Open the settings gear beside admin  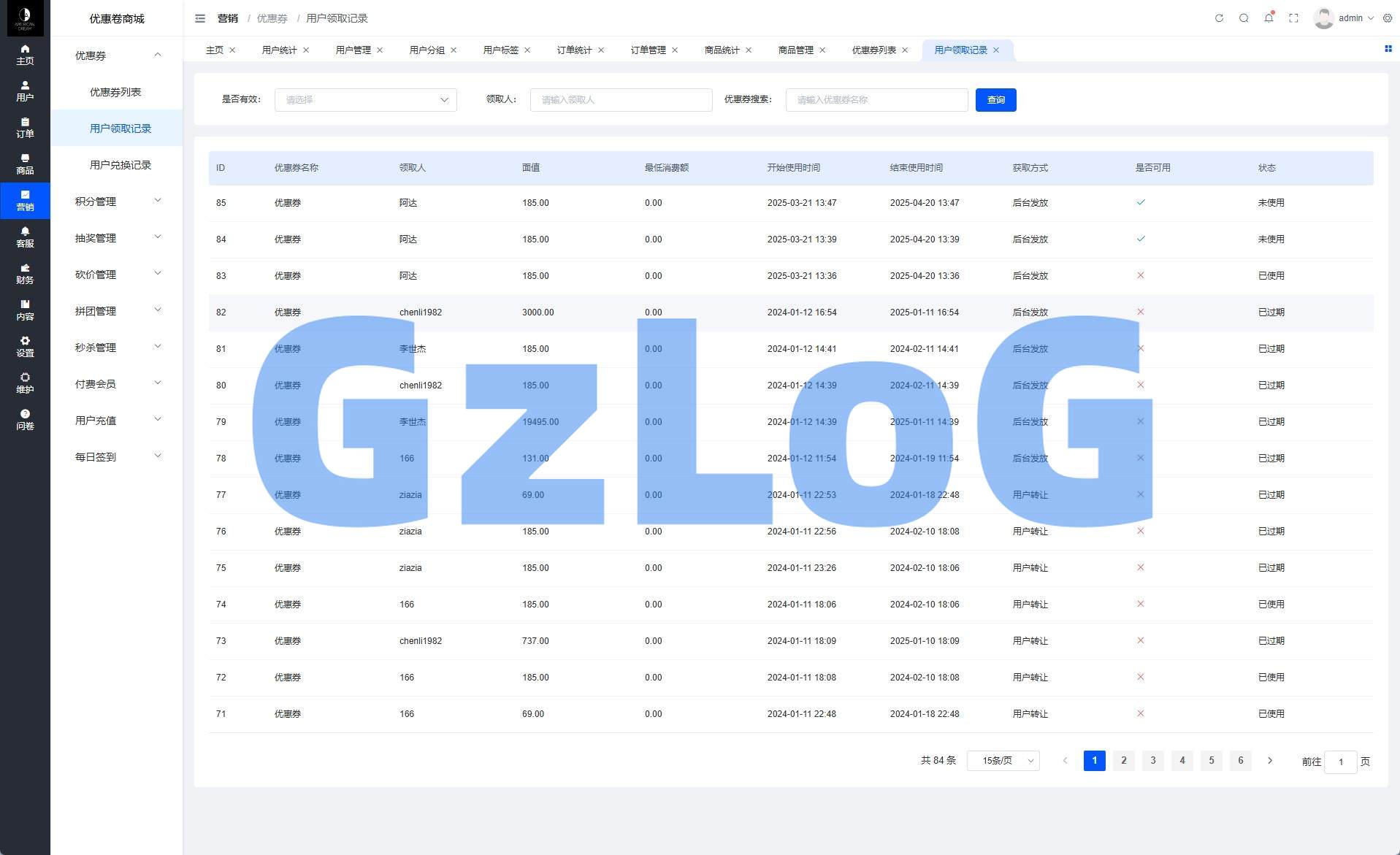[x=1388, y=18]
